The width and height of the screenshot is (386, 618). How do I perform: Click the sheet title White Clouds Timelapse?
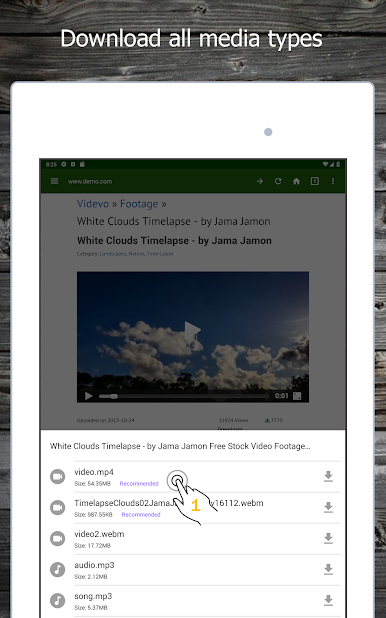180,446
